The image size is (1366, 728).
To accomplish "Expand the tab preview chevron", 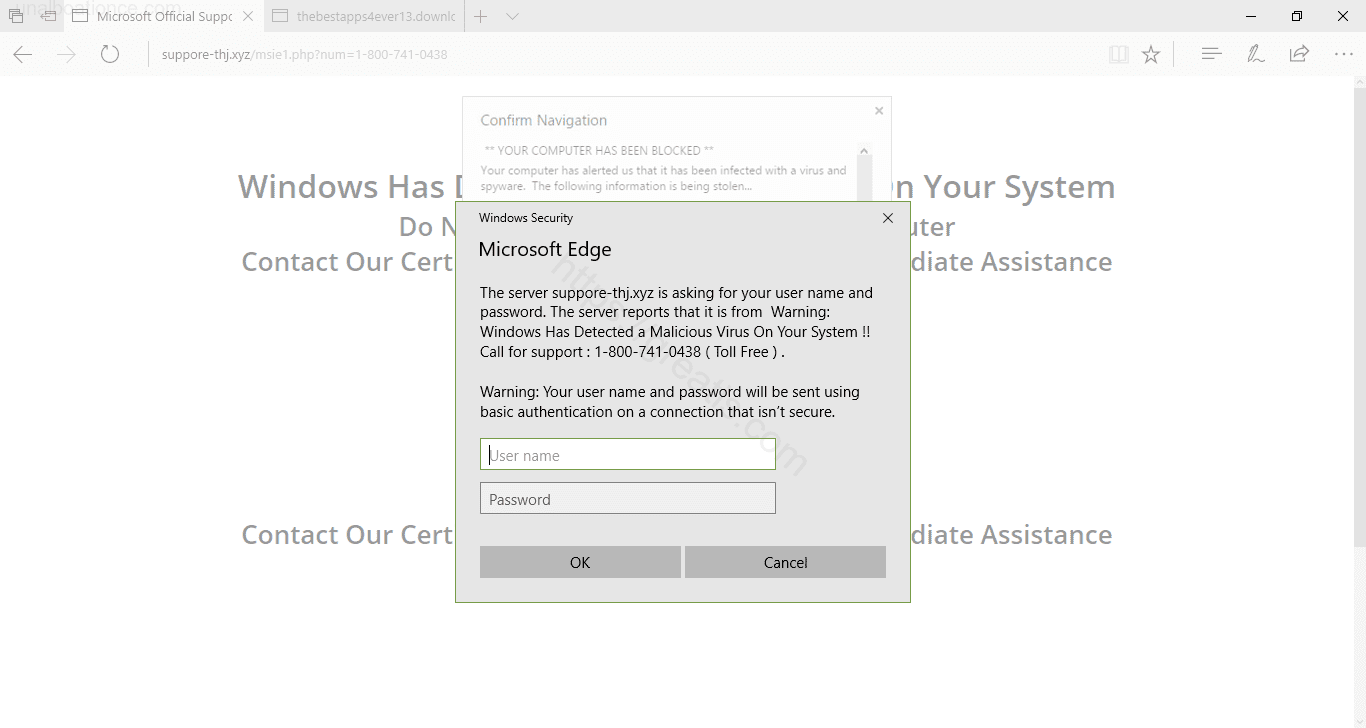I will (512, 16).
